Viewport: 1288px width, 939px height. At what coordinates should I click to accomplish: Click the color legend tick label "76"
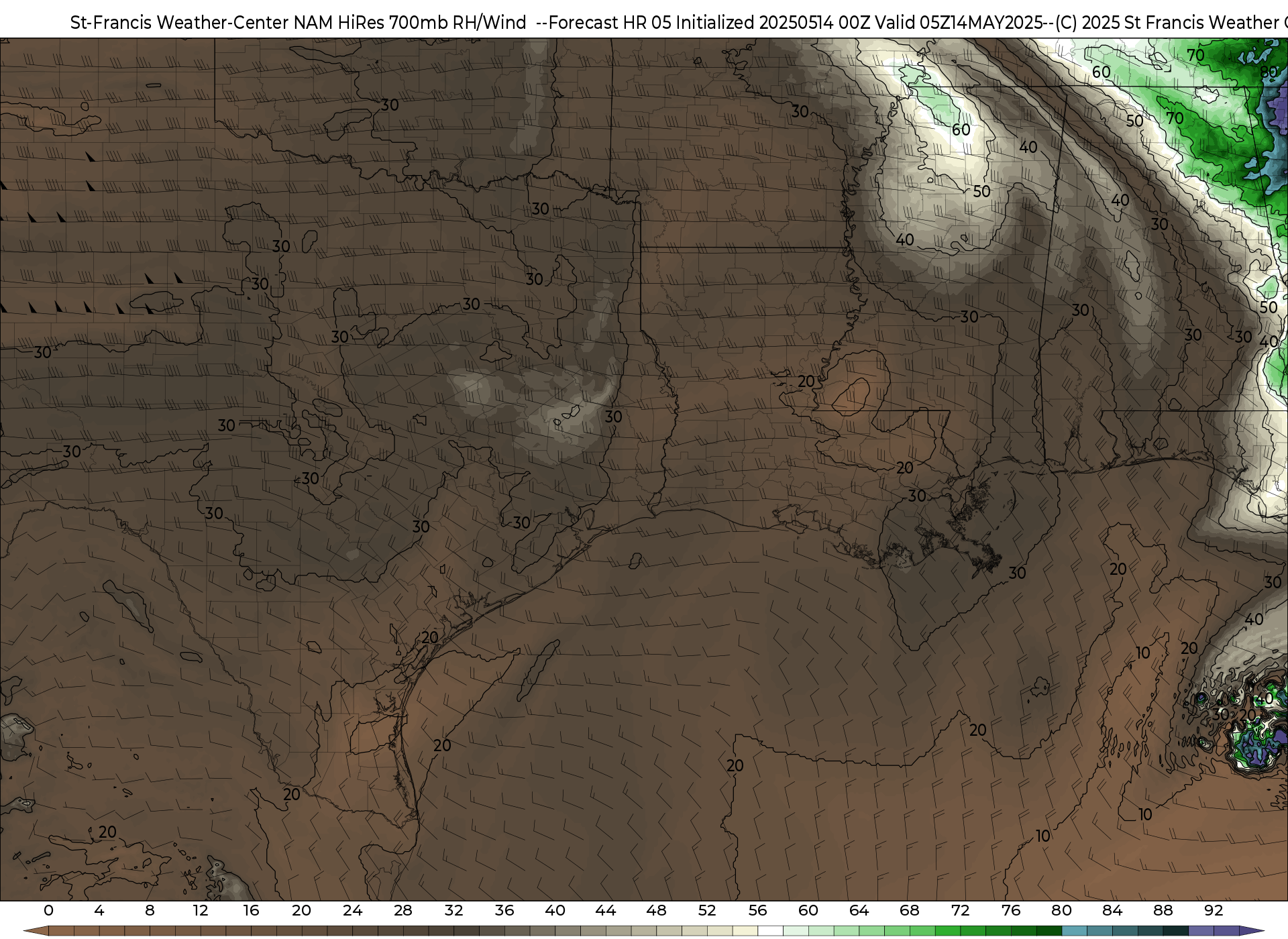point(1011,910)
